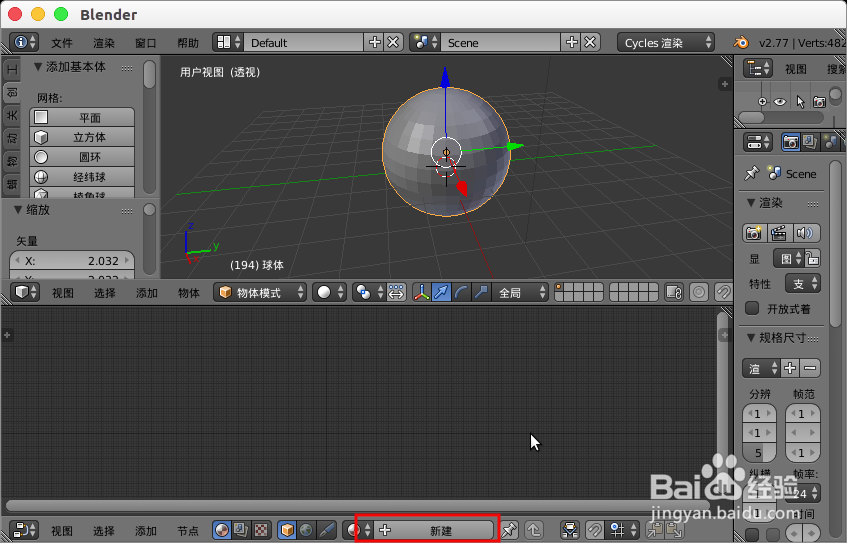The width and height of the screenshot is (847, 543).
Task: Toggle snap magnet in 3D header
Action: (723, 292)
